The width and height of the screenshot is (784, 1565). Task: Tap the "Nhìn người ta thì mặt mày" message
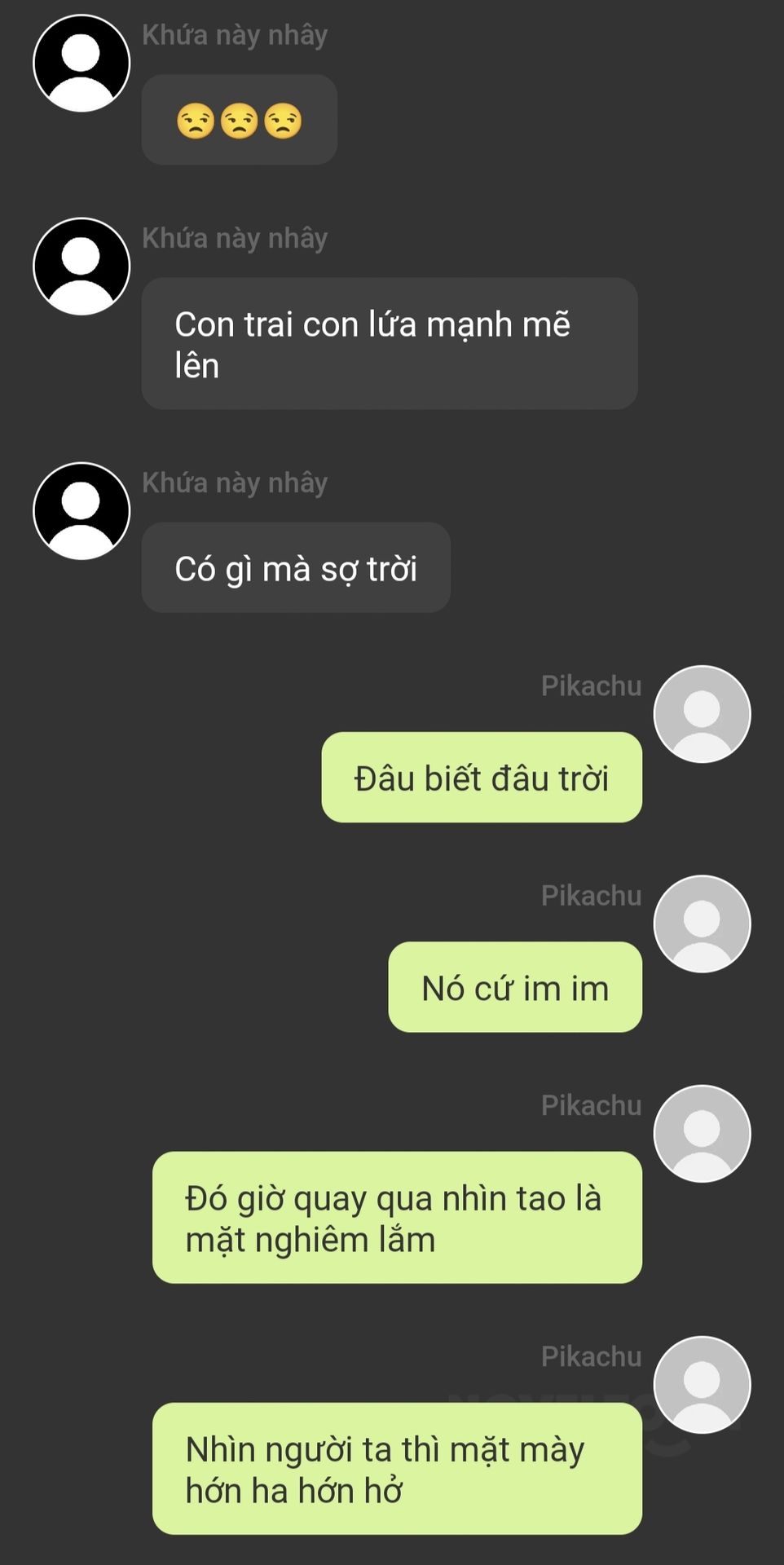coord(397,1469)
